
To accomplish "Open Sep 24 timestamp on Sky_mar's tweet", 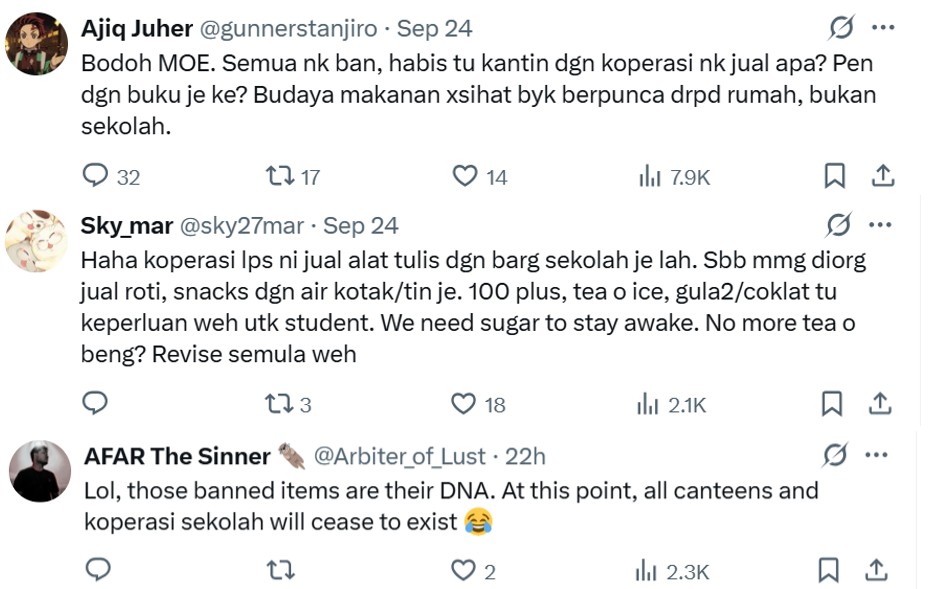I will click(x=360, y=226).
